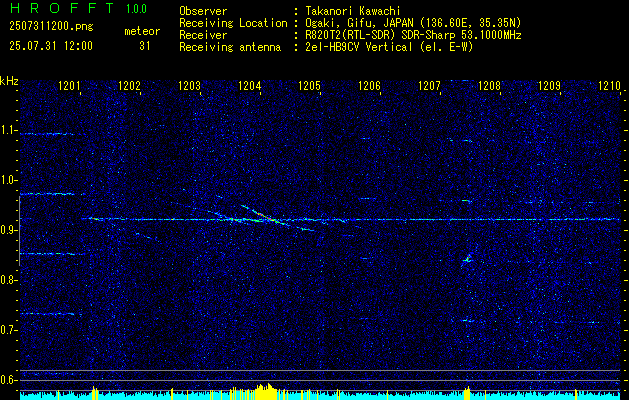
Task: Click the 0.7 kHz frequency label
Action: [x=9, y=330]
